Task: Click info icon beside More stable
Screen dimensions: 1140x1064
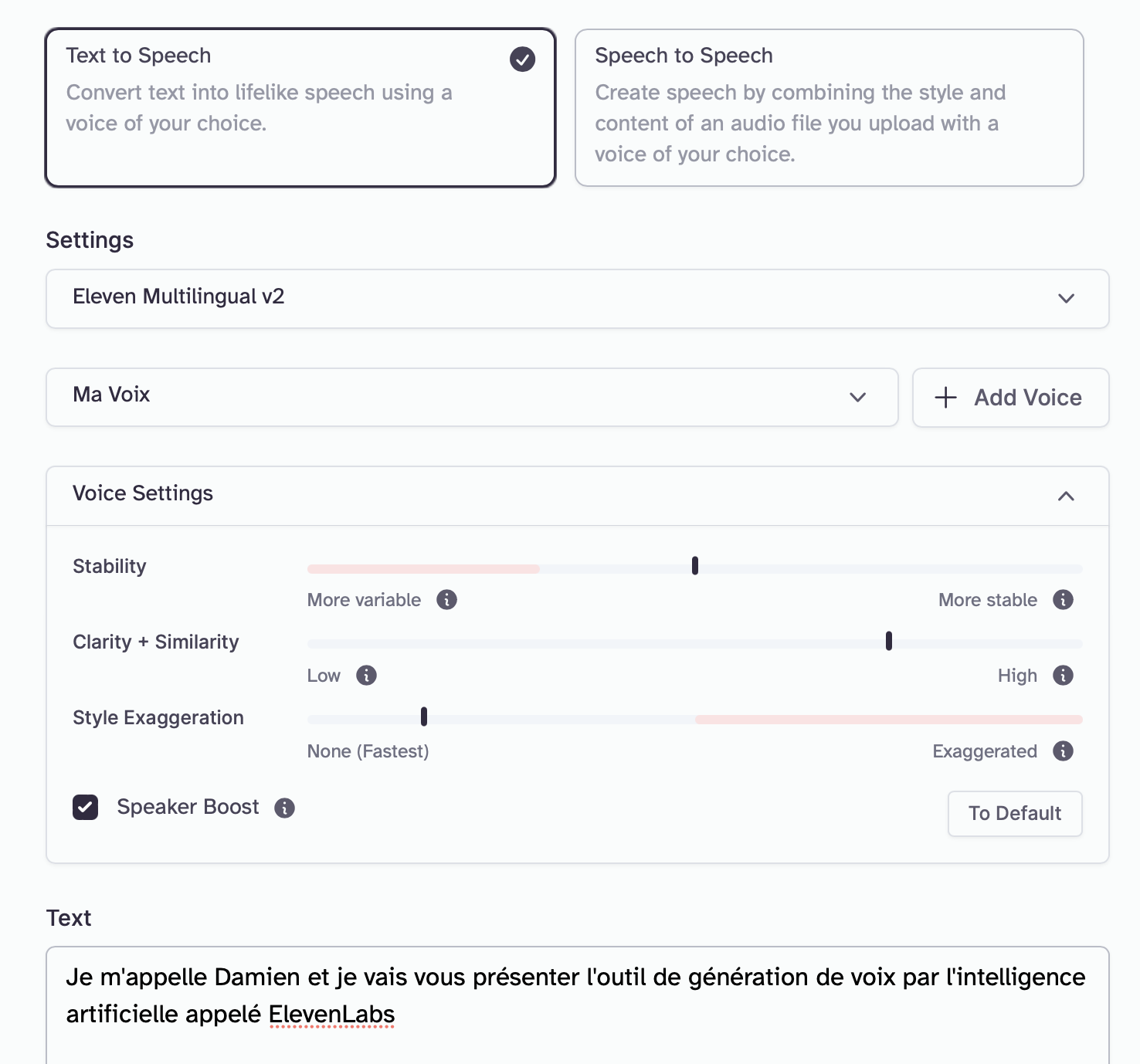Action: (1063, 600)
